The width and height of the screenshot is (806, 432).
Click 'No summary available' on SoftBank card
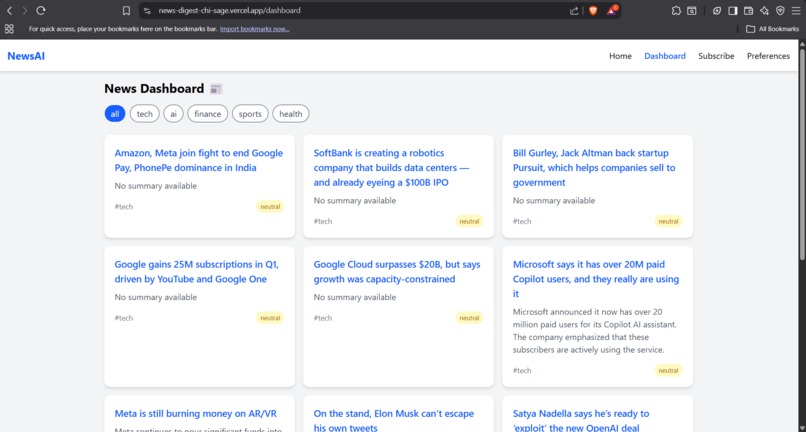tap(355, 201)
